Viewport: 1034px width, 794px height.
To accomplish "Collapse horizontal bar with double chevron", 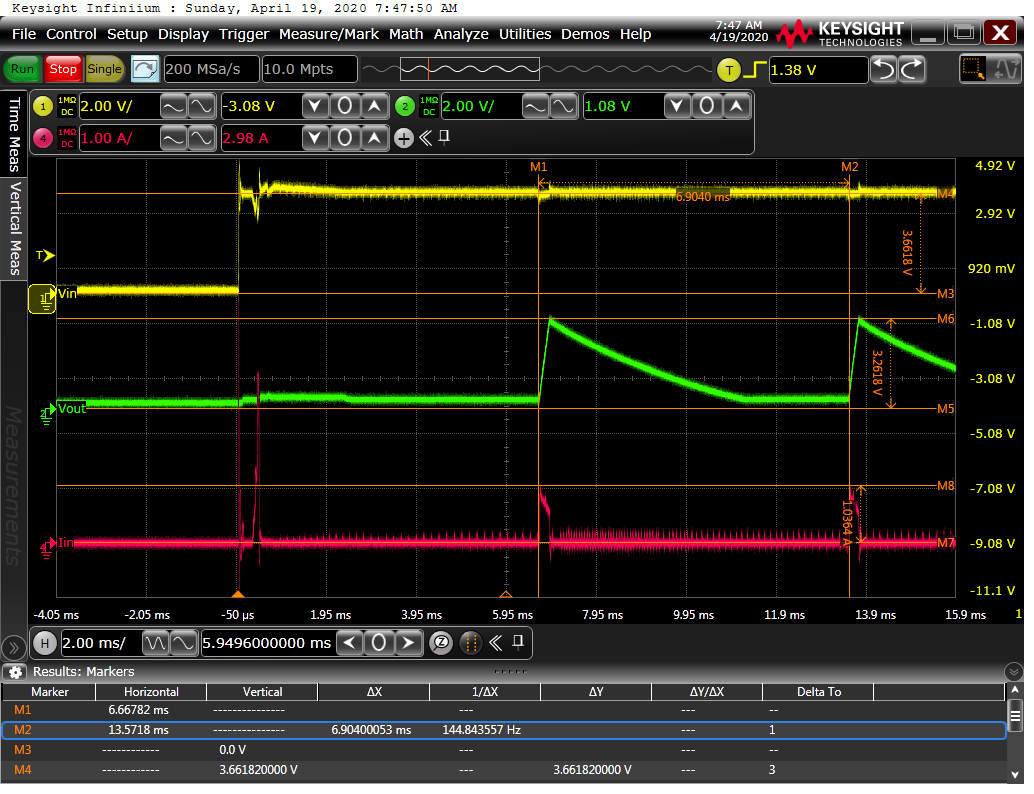I will point(496,643).
